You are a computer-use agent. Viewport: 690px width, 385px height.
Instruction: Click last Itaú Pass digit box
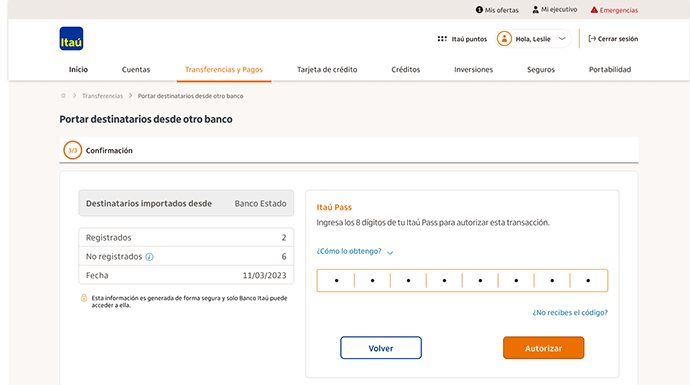click(x=588, y=281)
